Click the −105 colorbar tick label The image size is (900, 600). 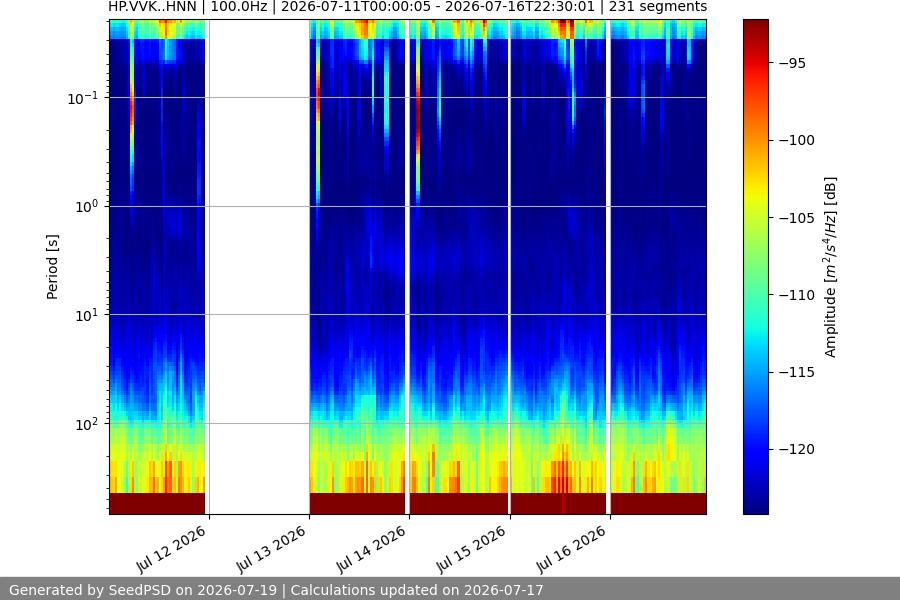(797, 218)
